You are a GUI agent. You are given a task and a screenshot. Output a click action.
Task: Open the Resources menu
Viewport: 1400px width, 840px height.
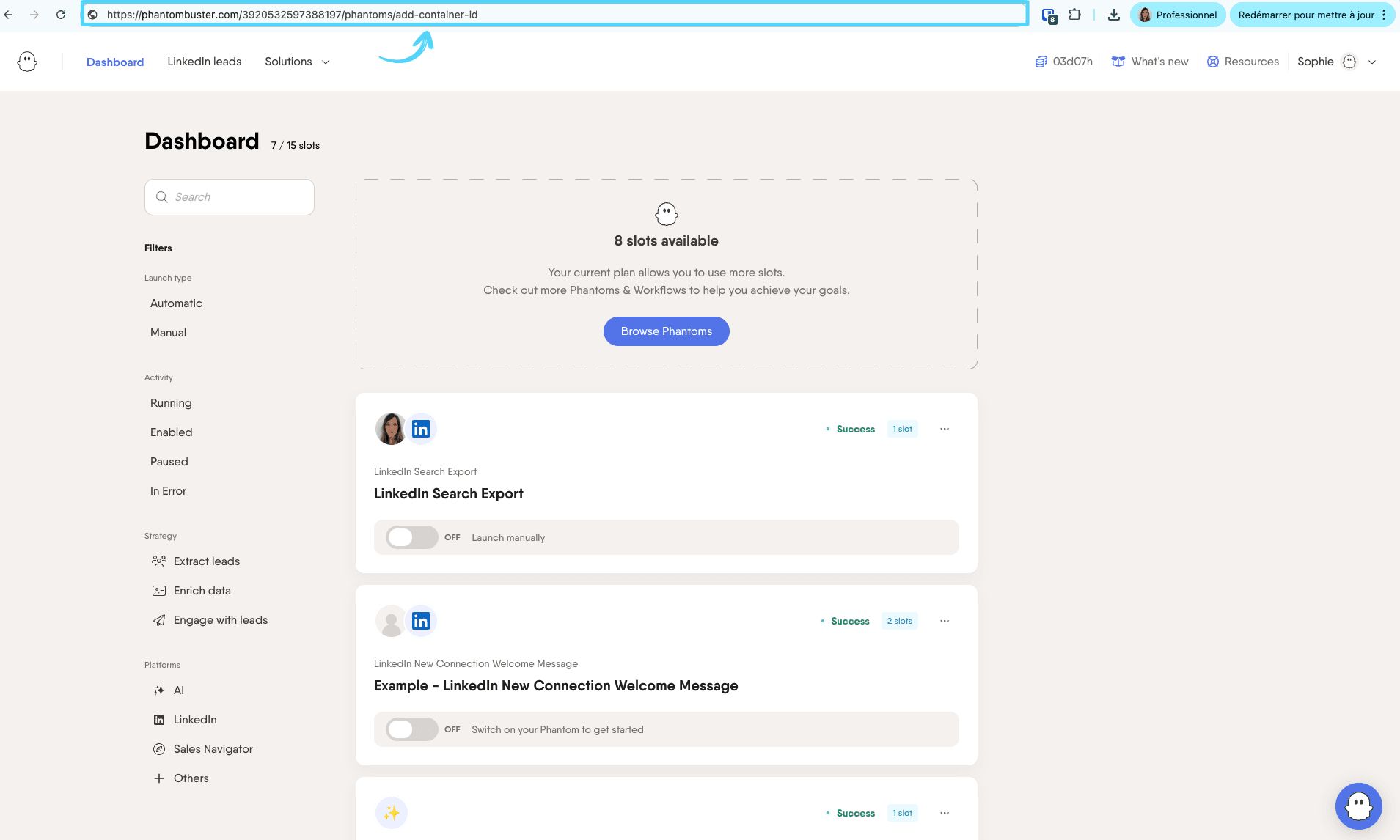[x=1243, y=62]
